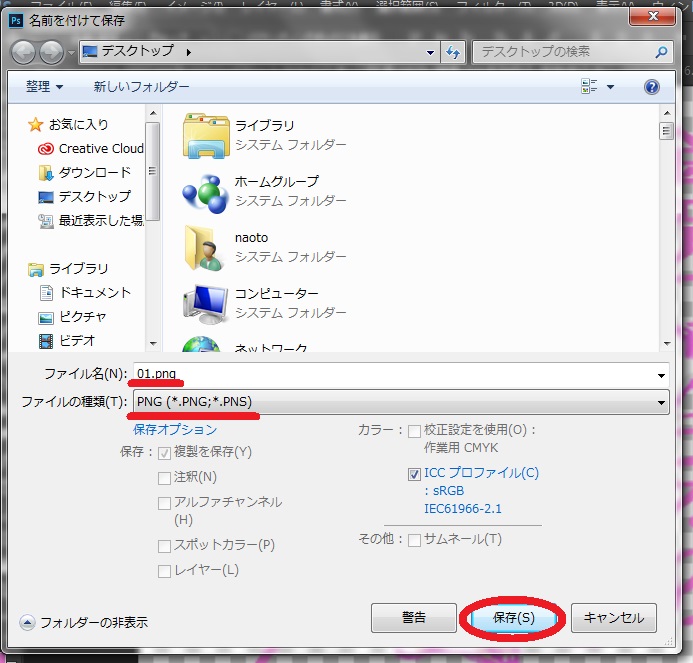Select the naoto user folder icon

point(204,248)
